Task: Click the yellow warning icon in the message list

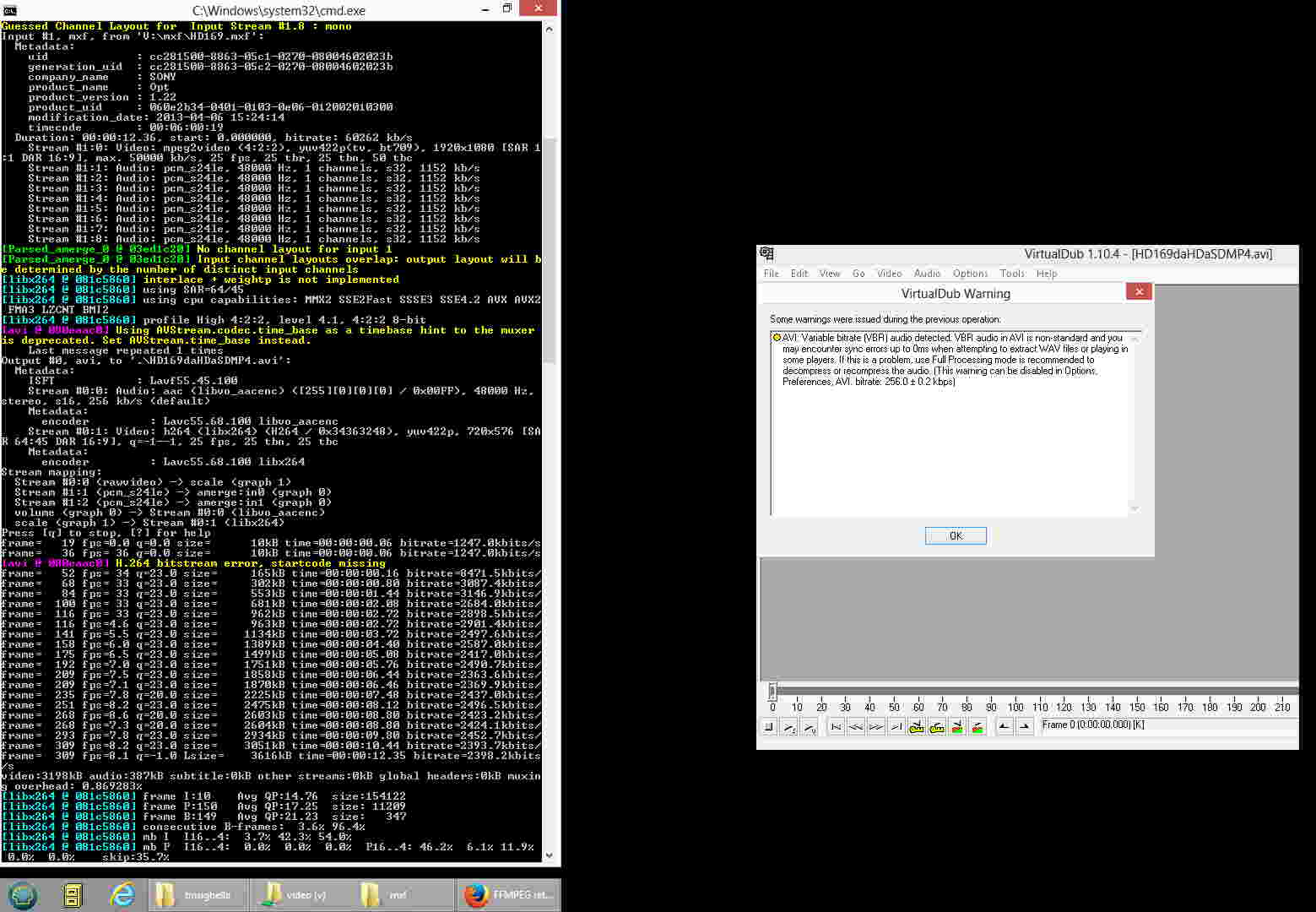Action: click(x=777, y=338)
